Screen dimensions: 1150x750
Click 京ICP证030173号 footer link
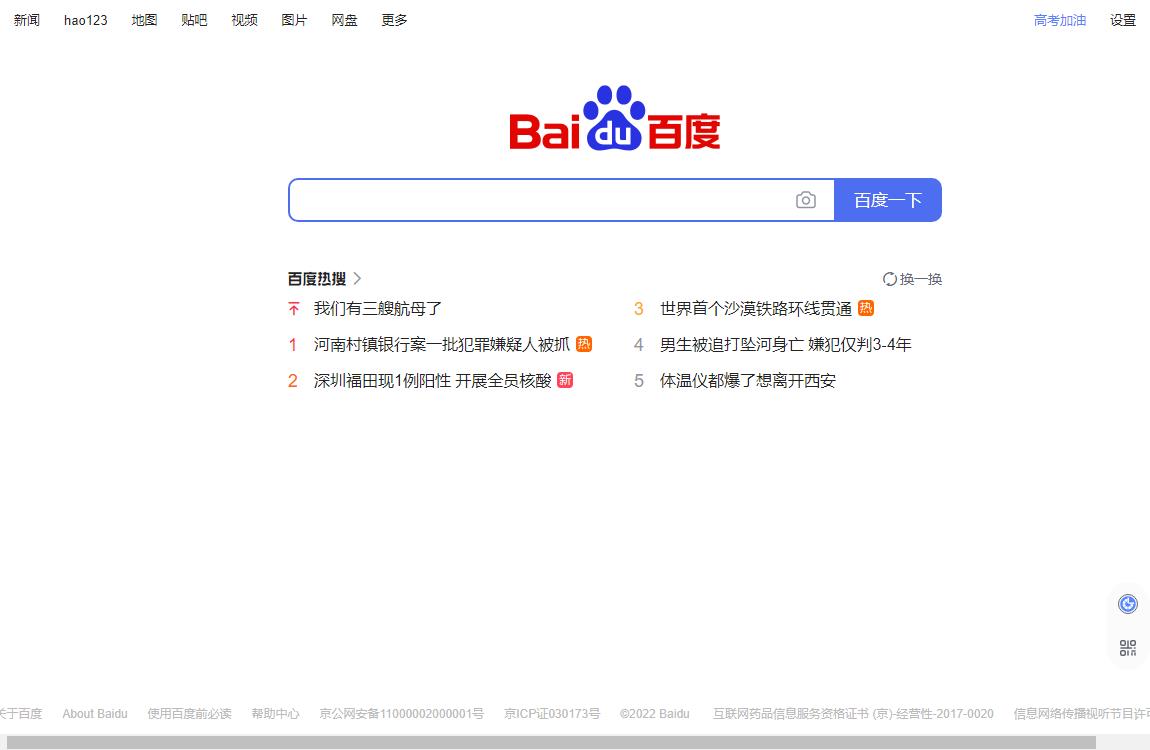coord(552,713)
